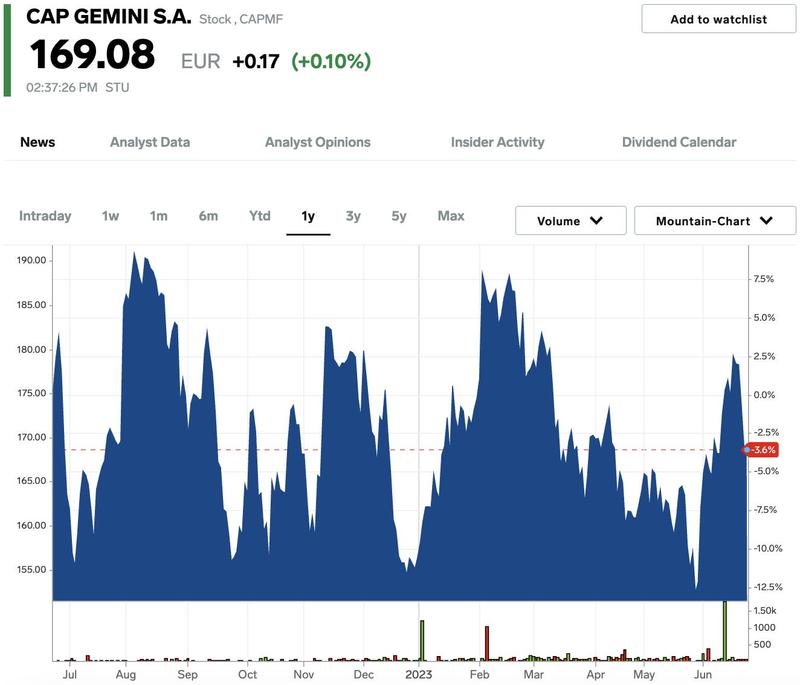800x685 pixels.
Task: Click the 169.08 price value
Action: (x=92, y=55)
